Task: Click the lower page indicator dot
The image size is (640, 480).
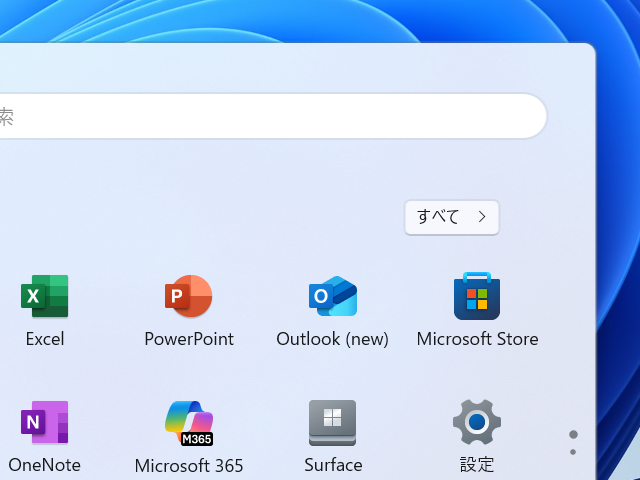Action: (573, 452)
